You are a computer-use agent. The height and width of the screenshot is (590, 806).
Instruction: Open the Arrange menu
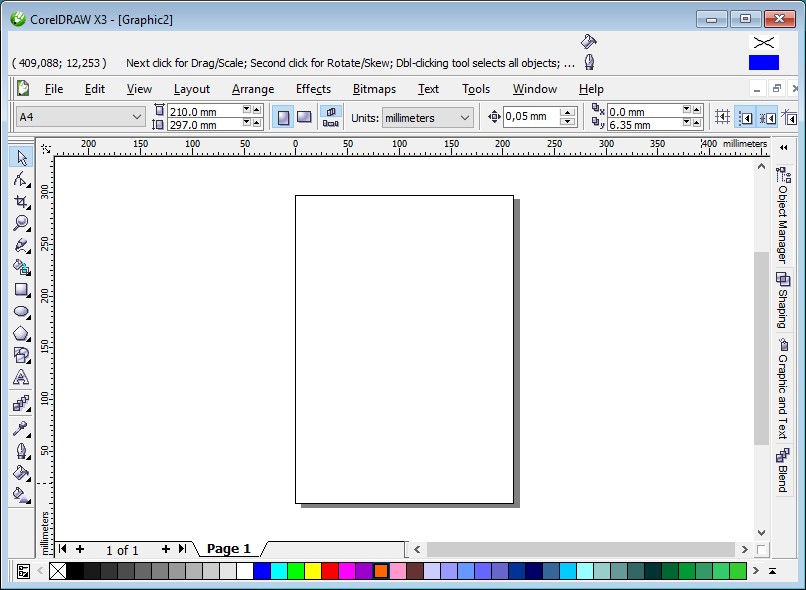tap(253, 89)
